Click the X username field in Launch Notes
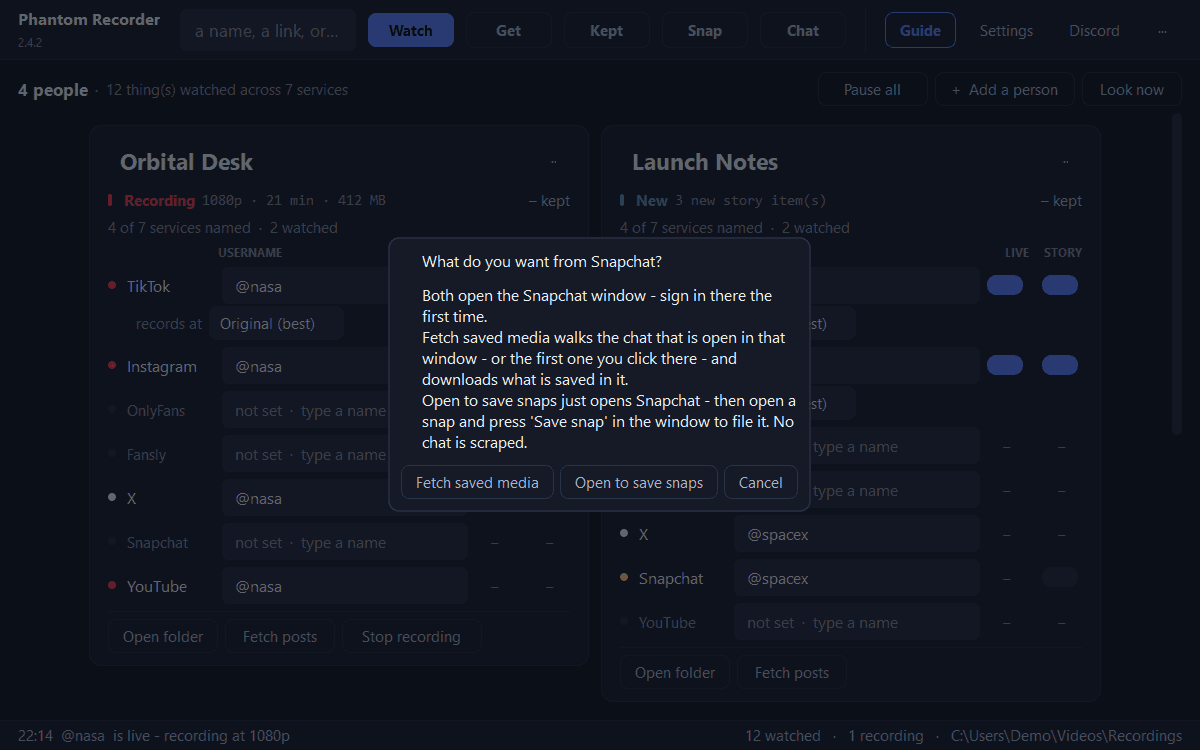This screenshot has height=750, width=1200. point(857,535)
